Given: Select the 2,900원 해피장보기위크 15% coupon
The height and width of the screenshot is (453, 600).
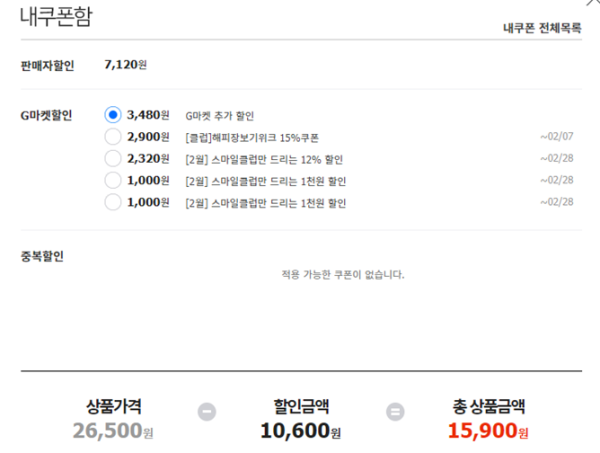Looking at the screenshot, I should click(113, 137).
